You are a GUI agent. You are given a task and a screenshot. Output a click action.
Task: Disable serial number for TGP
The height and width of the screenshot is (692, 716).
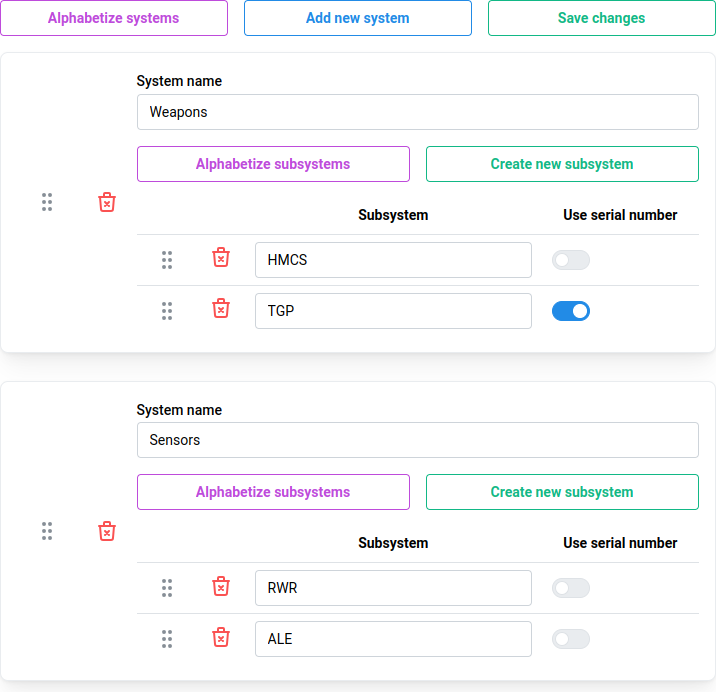tap(570, 311)
